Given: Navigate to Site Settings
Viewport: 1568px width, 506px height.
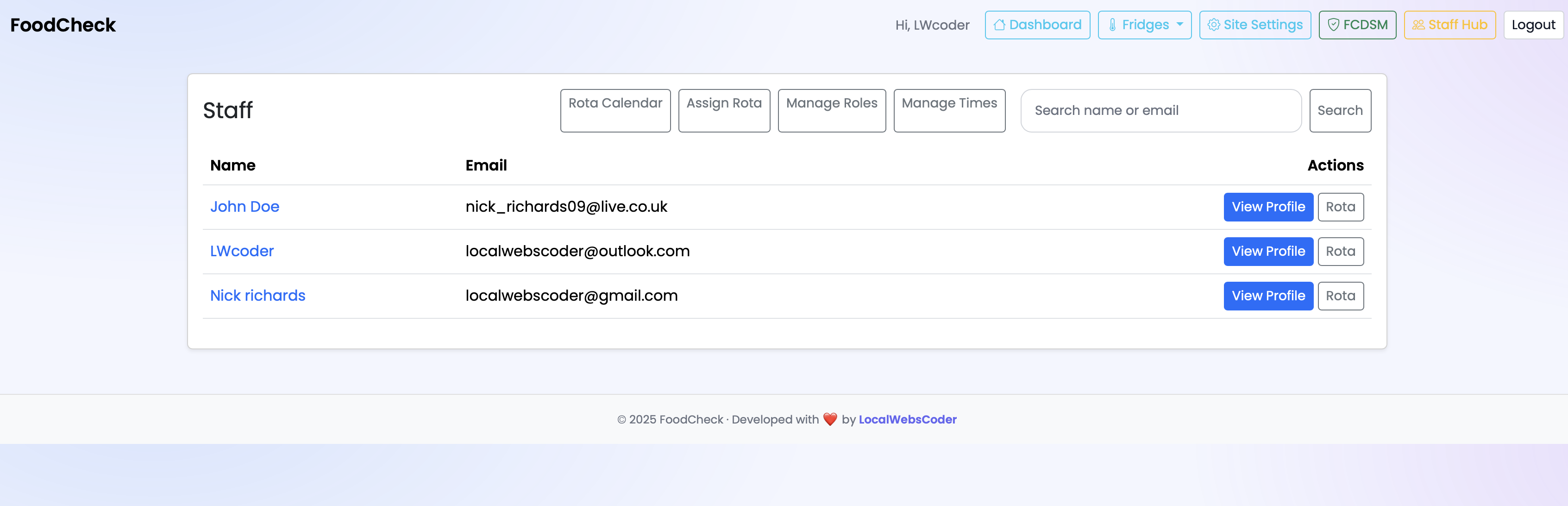Looking at the screenshot, I should 1254,25.
